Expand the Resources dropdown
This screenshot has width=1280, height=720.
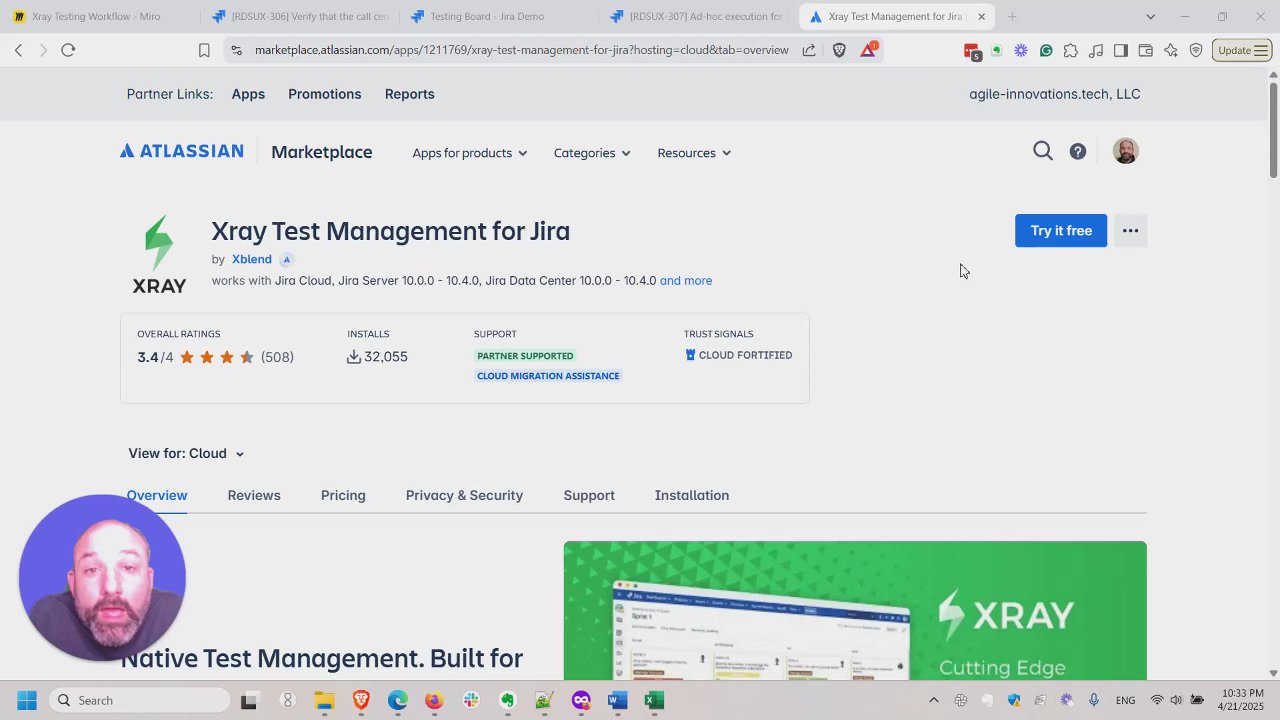tap(694, 153)
